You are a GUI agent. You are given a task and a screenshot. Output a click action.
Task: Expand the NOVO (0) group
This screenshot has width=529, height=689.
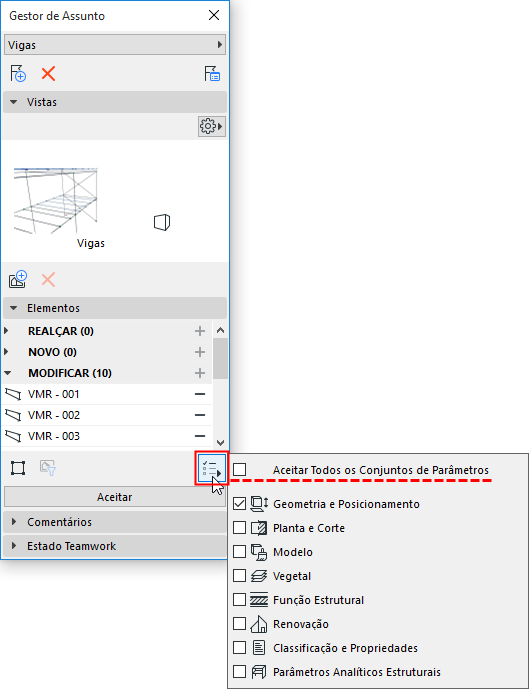(x=7, y=352)
